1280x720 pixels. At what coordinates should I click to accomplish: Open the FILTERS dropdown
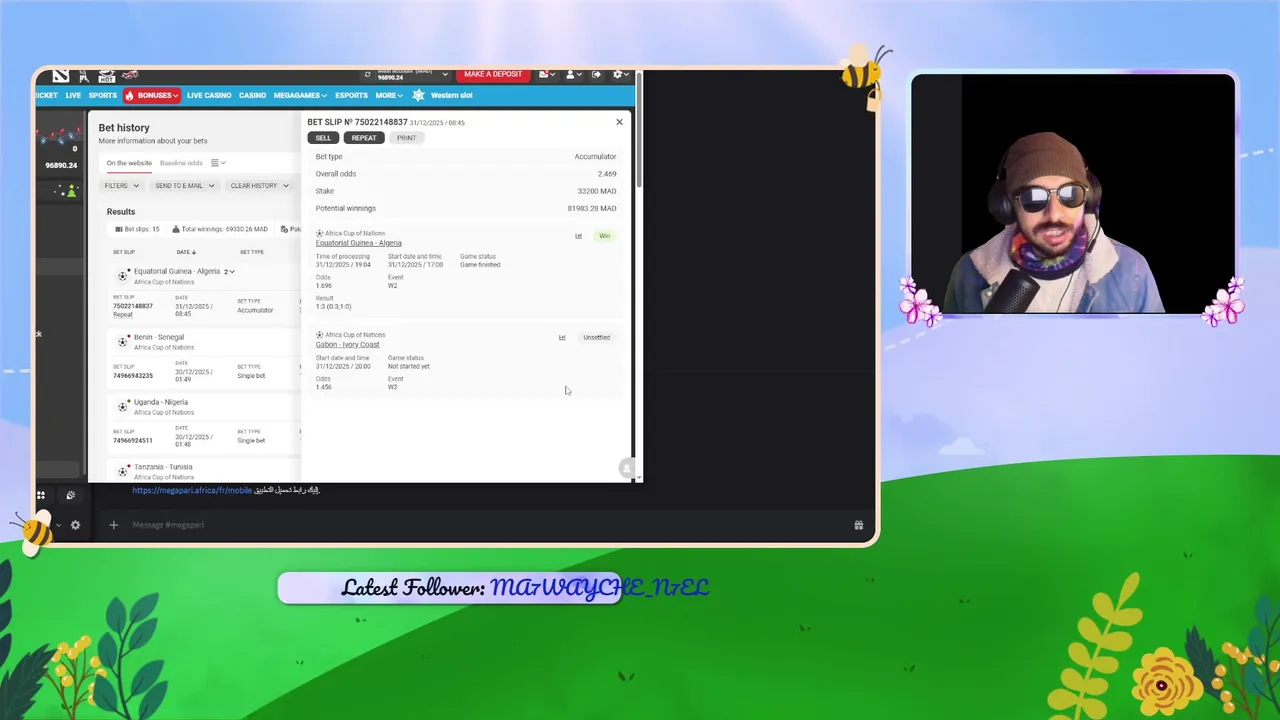coord(122,185)
